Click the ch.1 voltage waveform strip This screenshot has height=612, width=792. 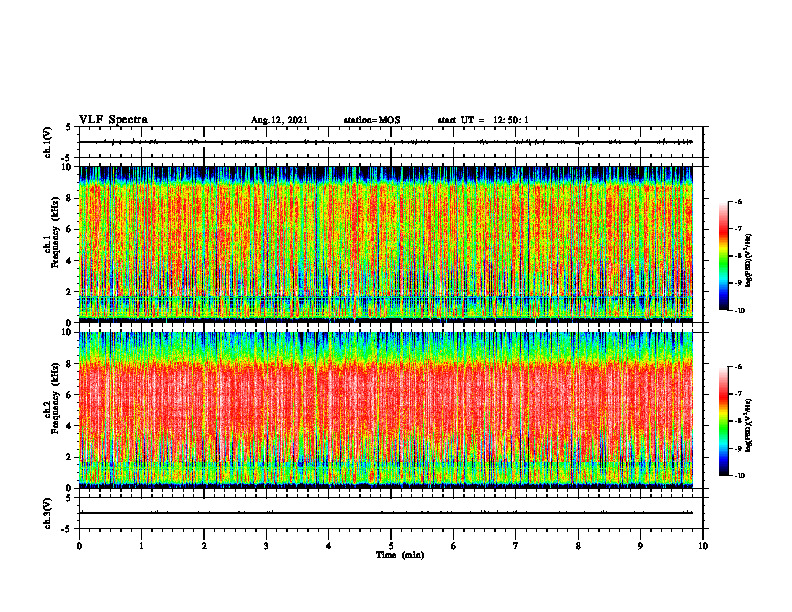pos(391,142)
